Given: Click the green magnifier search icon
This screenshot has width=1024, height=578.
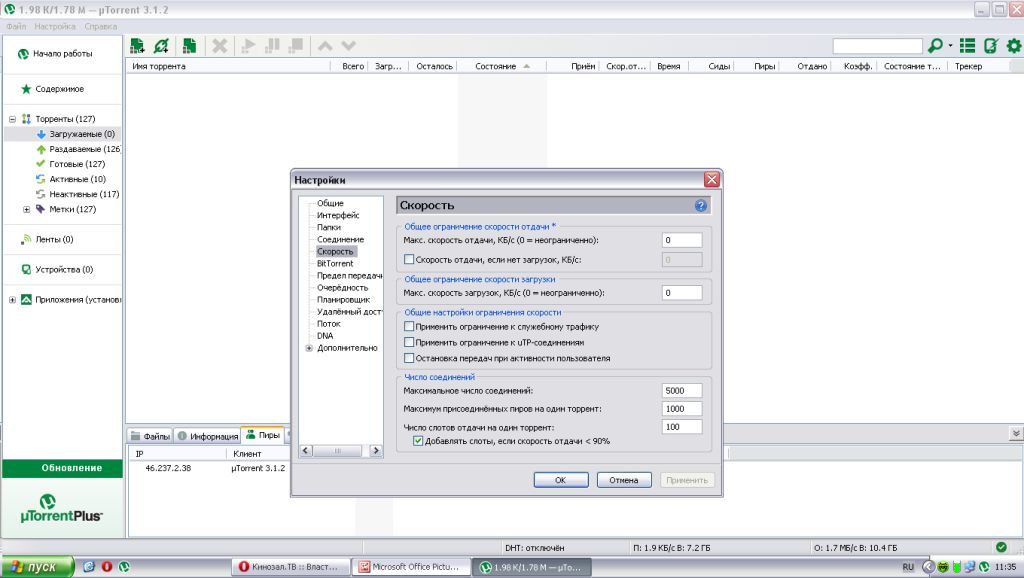Looking at the screenshot, I should [x=935, y=46].
